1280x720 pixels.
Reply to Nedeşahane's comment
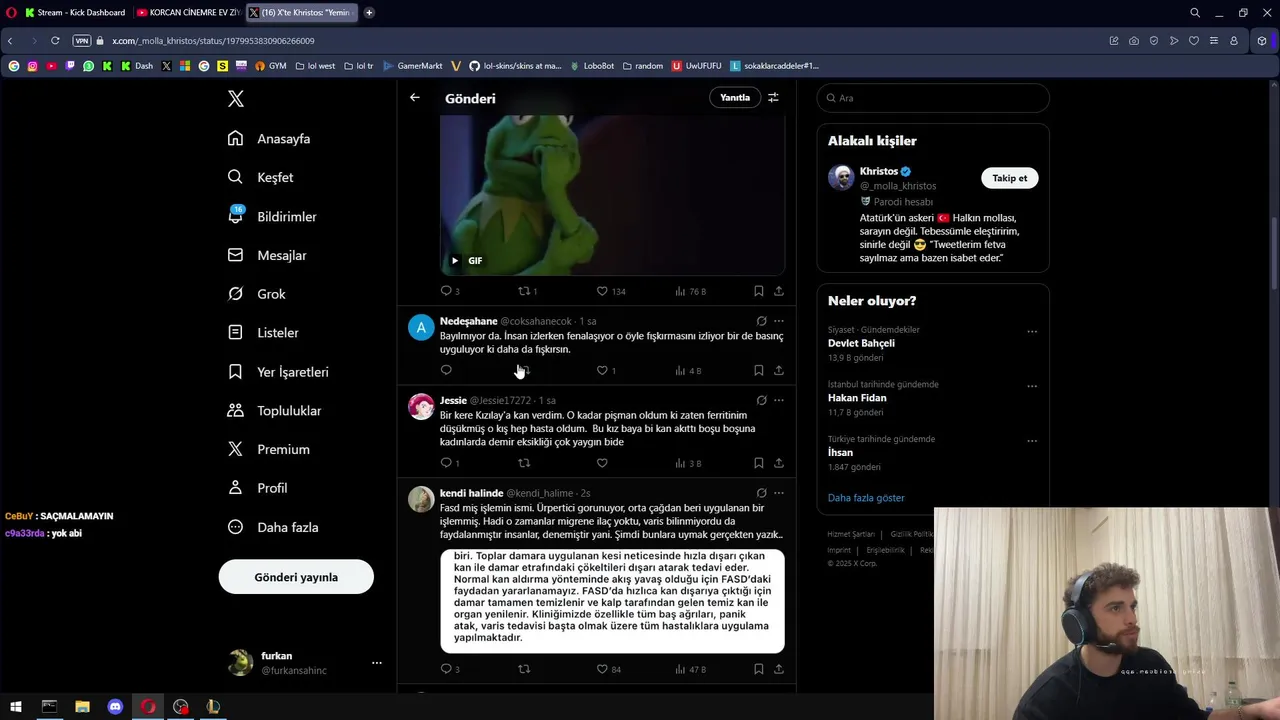point(446,370)
